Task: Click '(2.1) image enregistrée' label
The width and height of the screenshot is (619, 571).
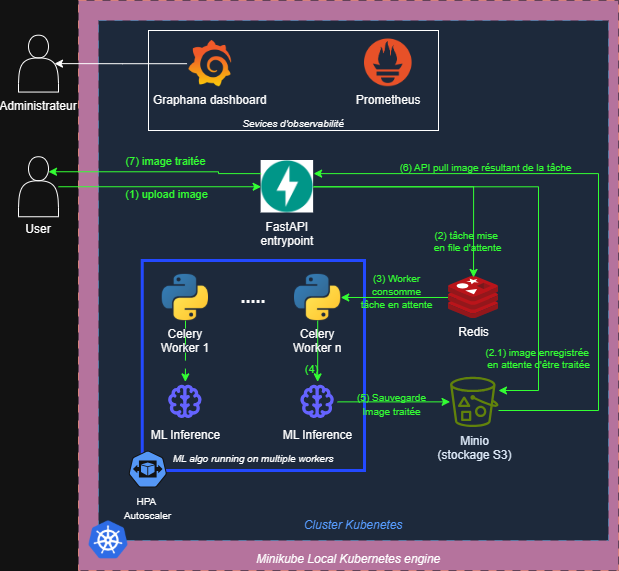Action: 538,359
